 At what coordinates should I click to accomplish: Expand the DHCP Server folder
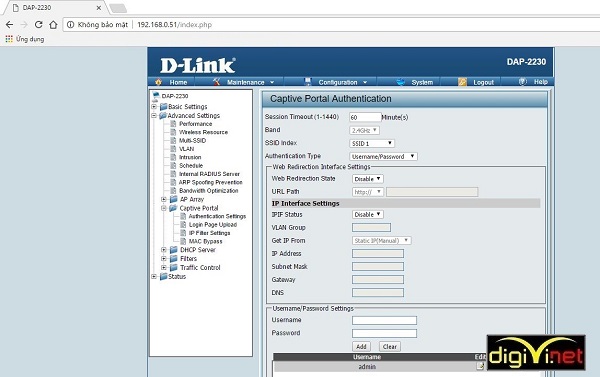[x=164, y=250]
